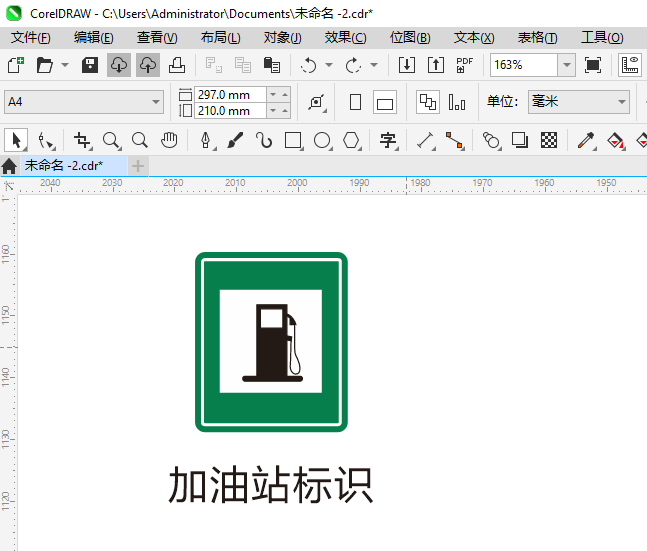The width and height of the screenshot is (647, 551).
Task: Open the 编辑(E) menu
Action: pyautogui.click(x=94, y=38)
